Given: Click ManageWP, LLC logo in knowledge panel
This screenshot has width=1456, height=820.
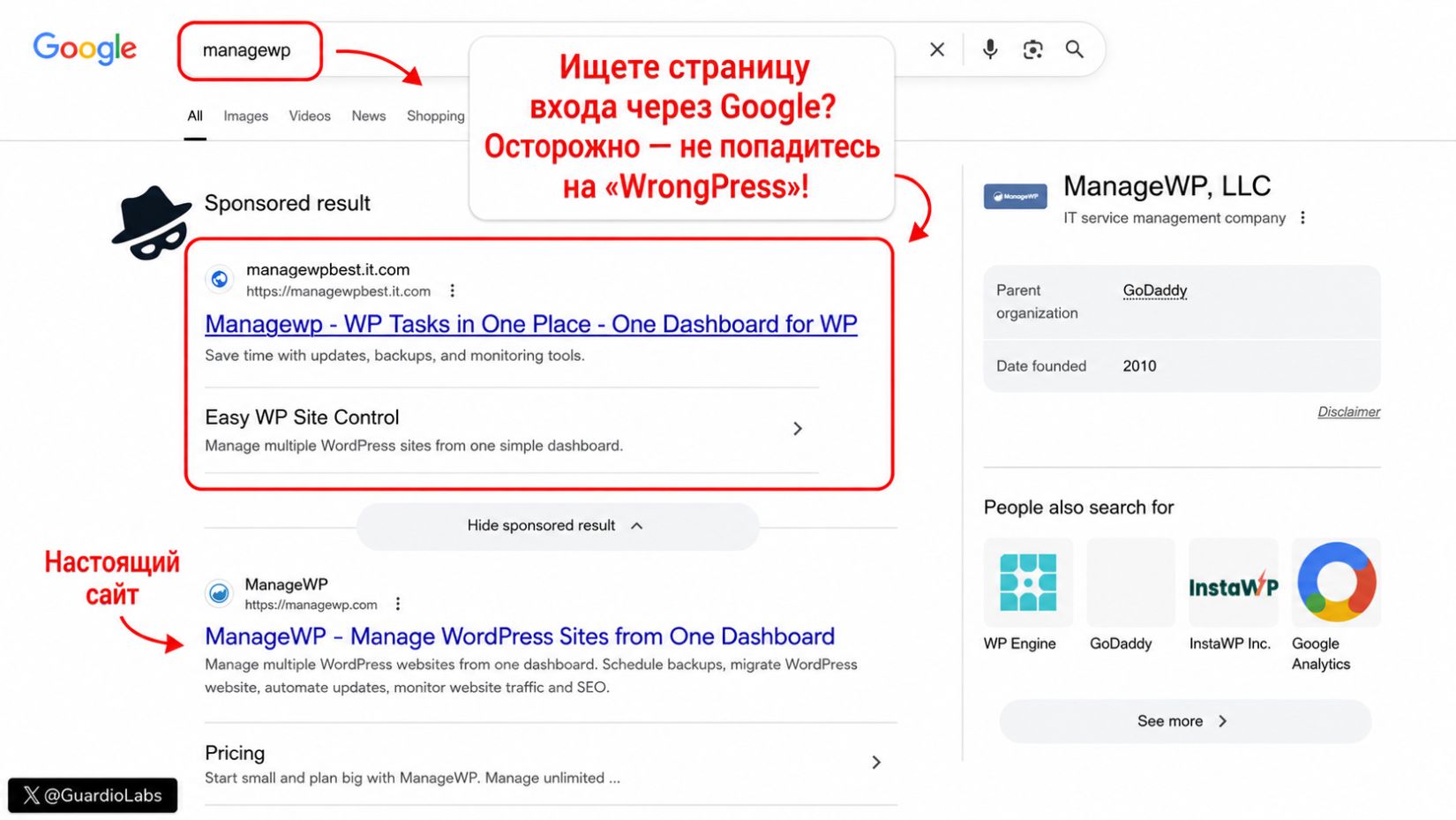Looking at the screenshot, I should click(1015, 196).
